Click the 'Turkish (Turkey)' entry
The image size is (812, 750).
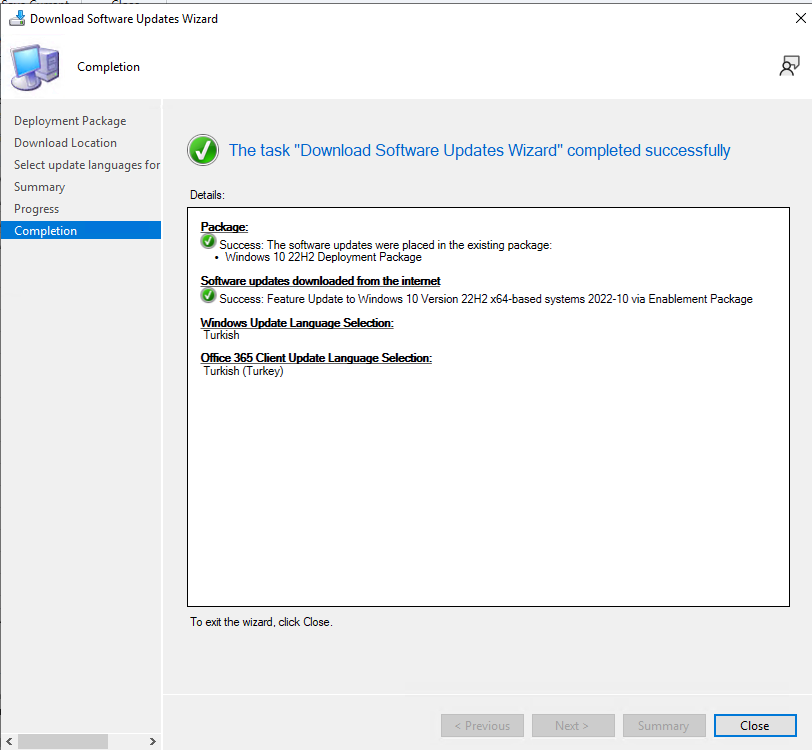point(243,371)
